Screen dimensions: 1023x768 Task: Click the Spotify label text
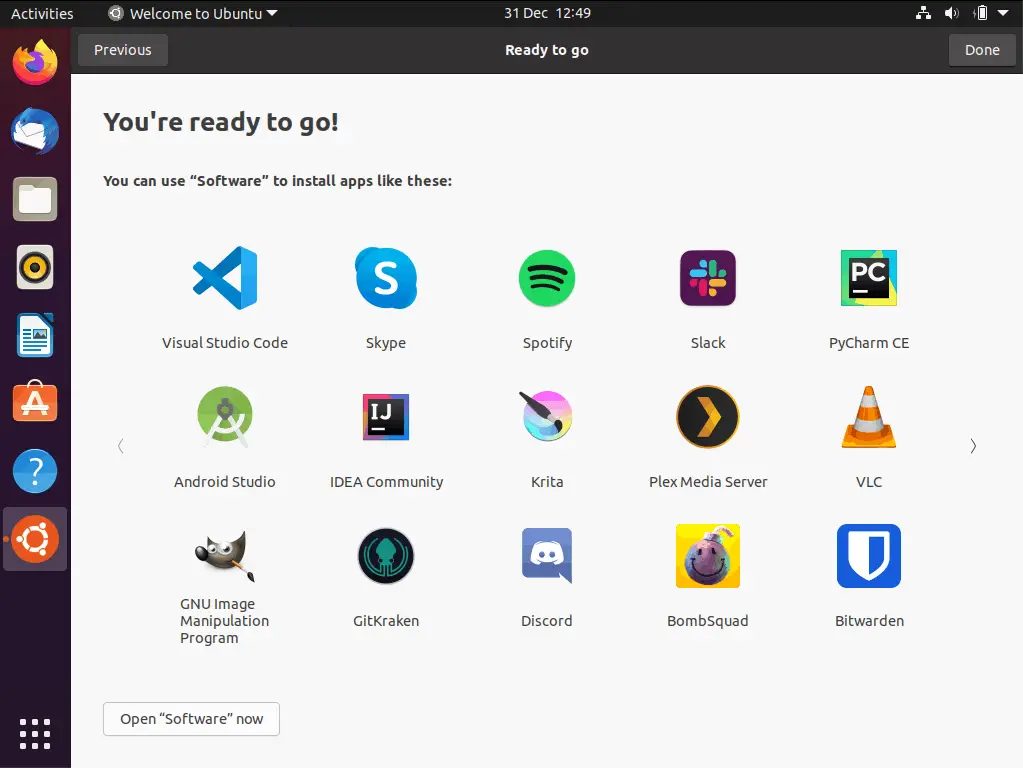tap(547, 343)
